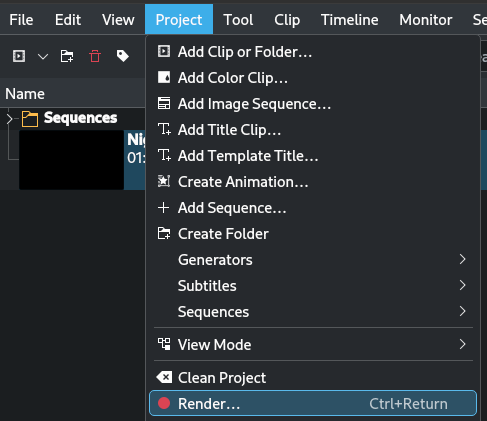Select the black clip thumbnail in bin
Image resolution: width=487 pixels, height=421 pixels.
pyautogui.click(x=71, y=160)
